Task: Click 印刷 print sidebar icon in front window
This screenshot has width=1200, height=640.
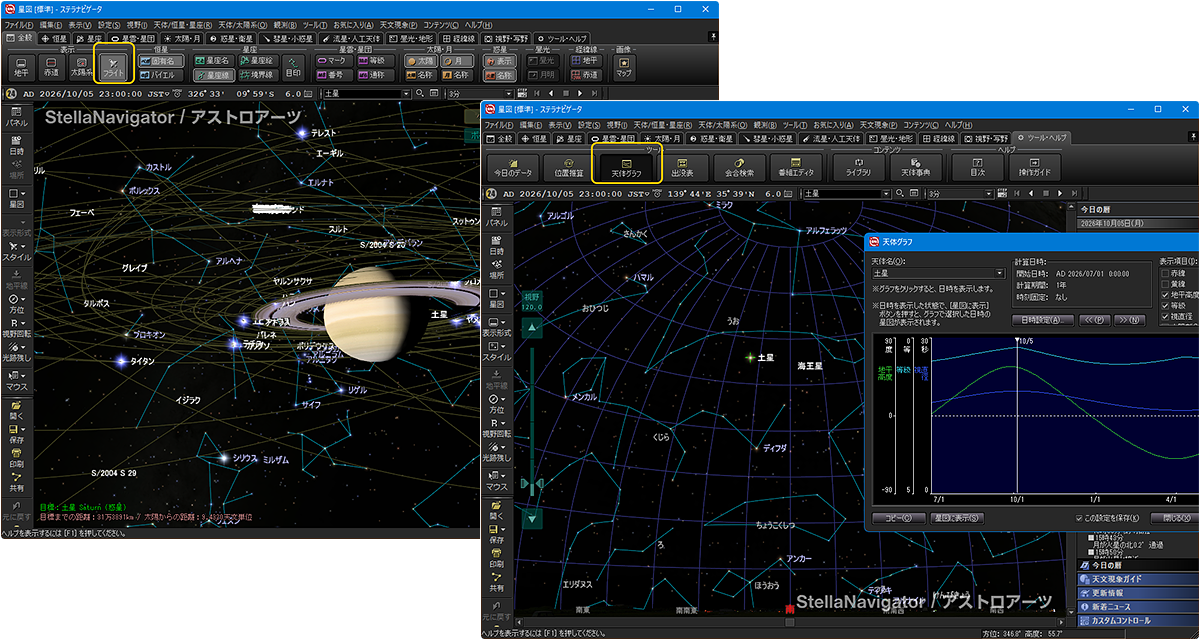Action: pos(496,558)
